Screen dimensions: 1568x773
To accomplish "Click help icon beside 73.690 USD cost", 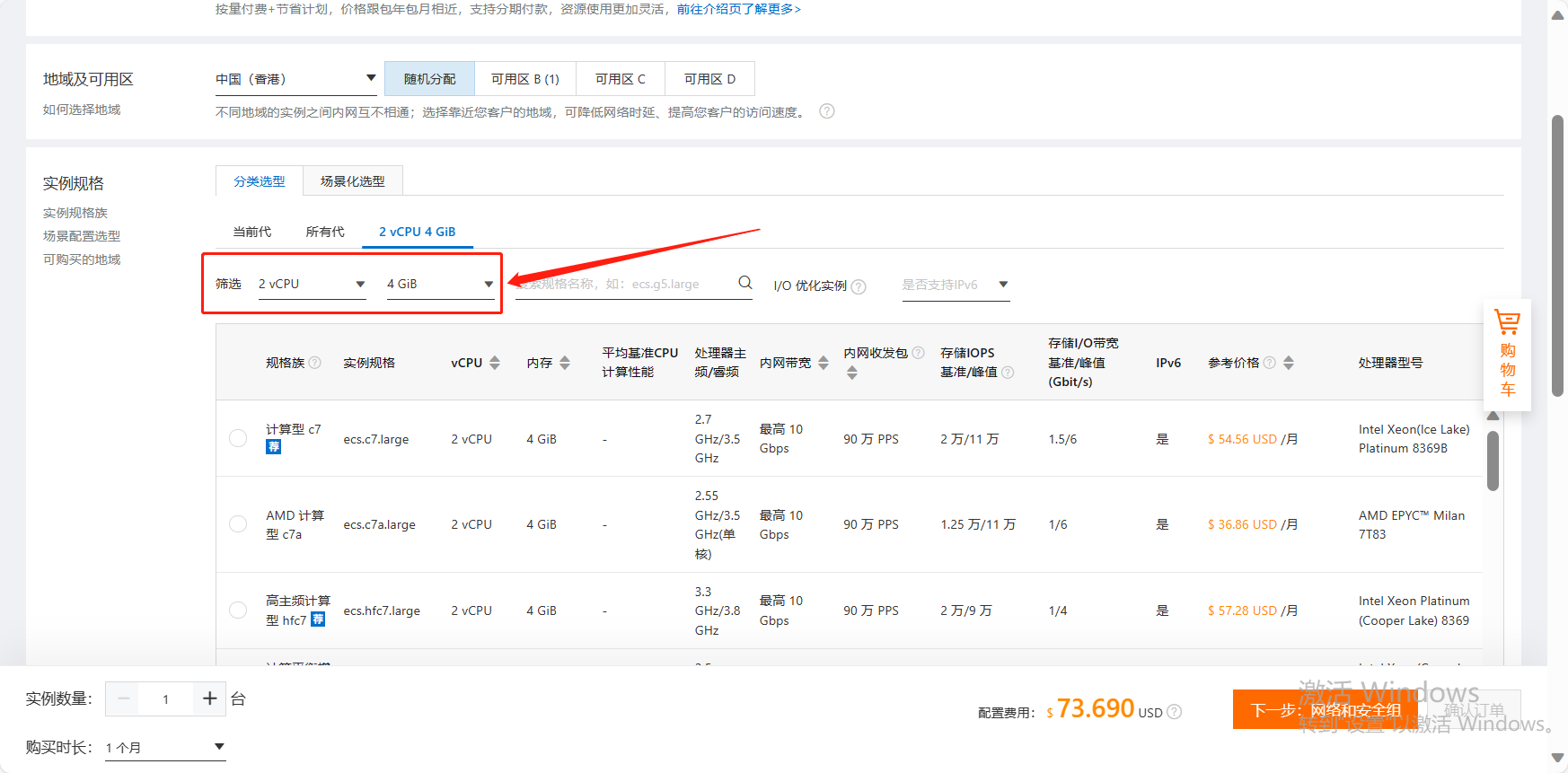I will 1174,712.
